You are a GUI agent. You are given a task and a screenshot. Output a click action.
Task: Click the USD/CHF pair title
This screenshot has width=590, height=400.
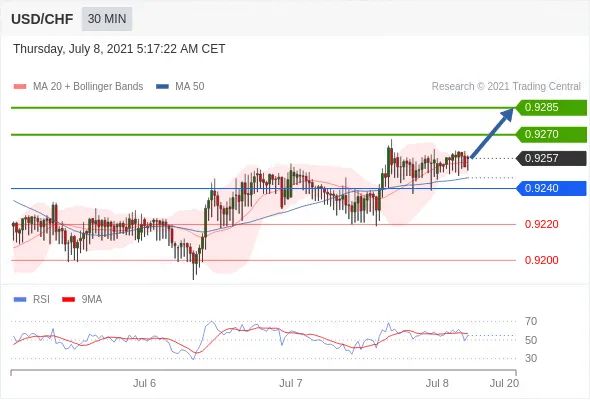coord(42,19)
